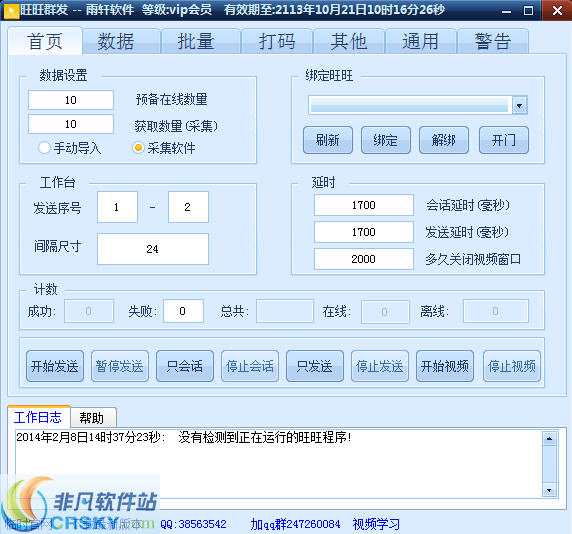Edit the 多久关闭视频窗口 field
The height and width of the screenshot is (534, 572).
[364, 259]
